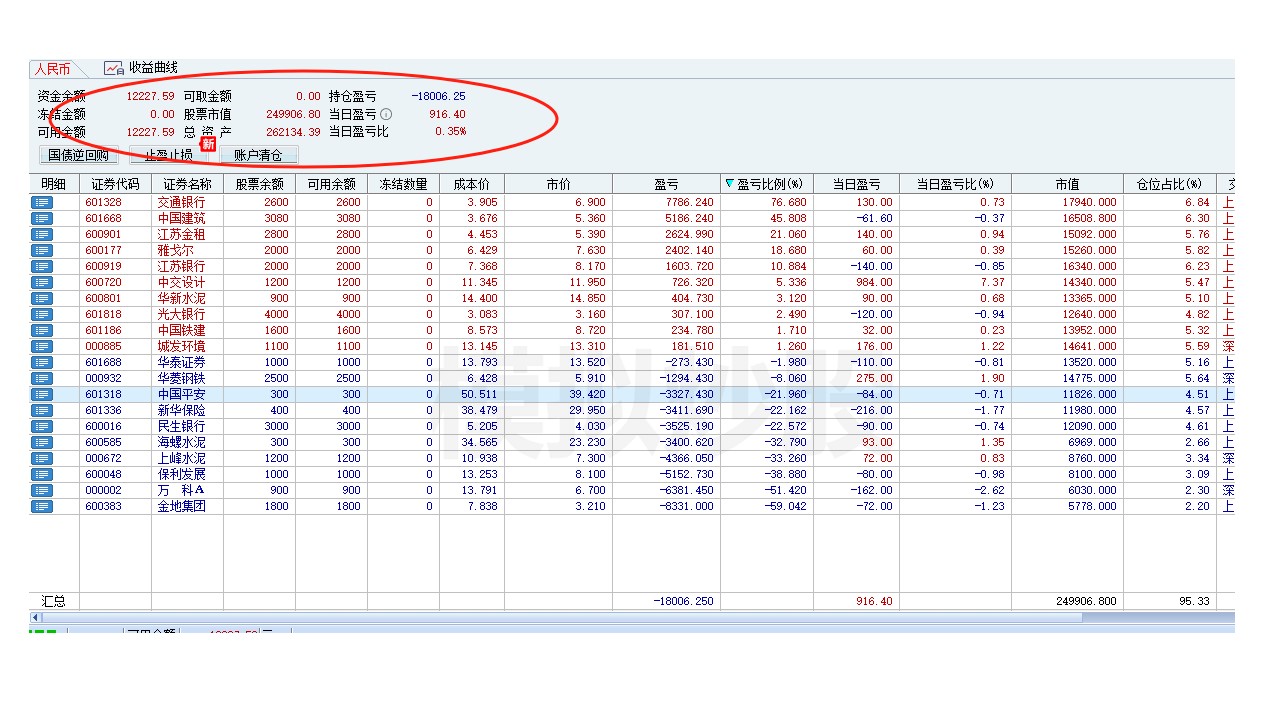Click the 股票市值 value 249906.80
Screen dimensions: 1280x720
tap(293, 114)
